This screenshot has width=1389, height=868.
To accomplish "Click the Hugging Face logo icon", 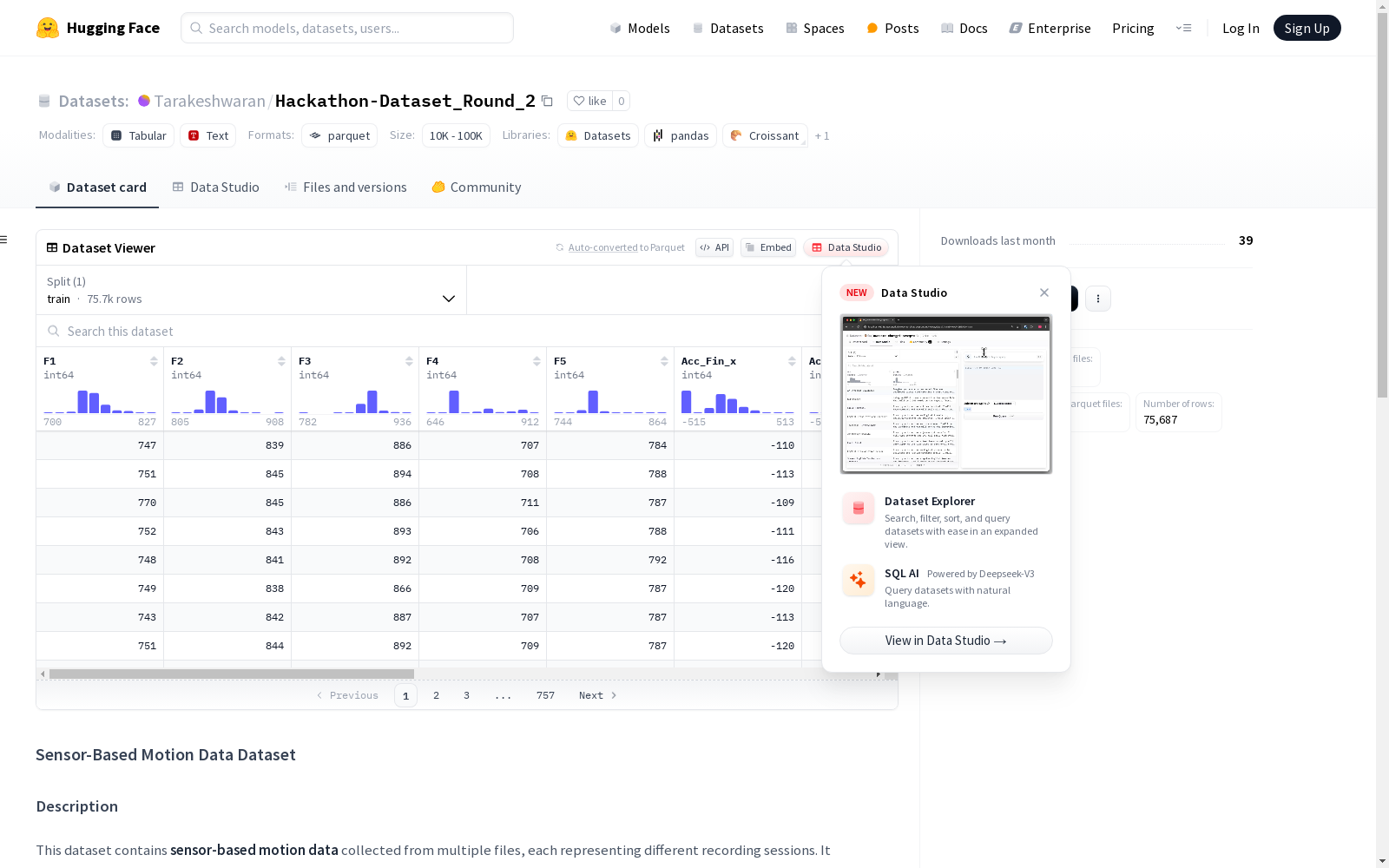I will click(47, 28).
